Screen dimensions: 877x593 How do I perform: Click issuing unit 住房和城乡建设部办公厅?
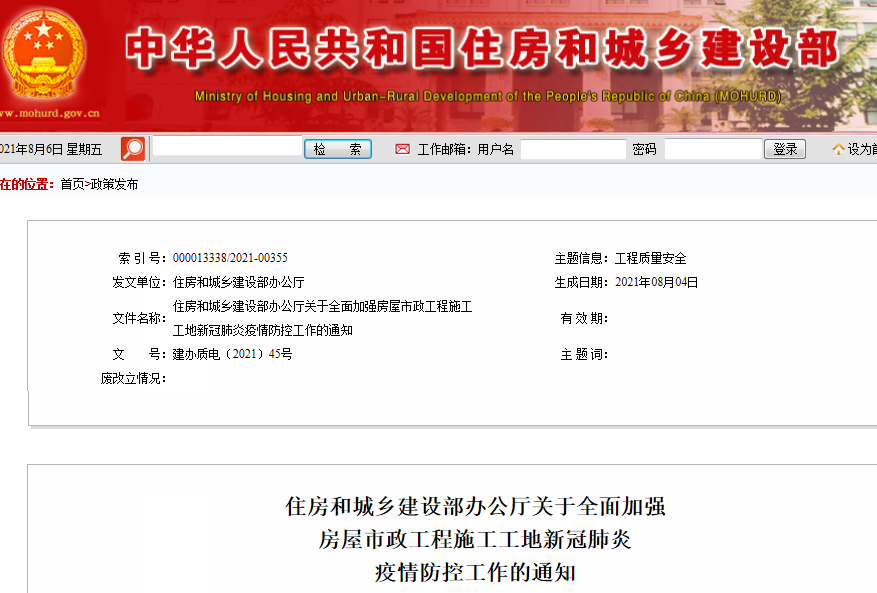238,283
